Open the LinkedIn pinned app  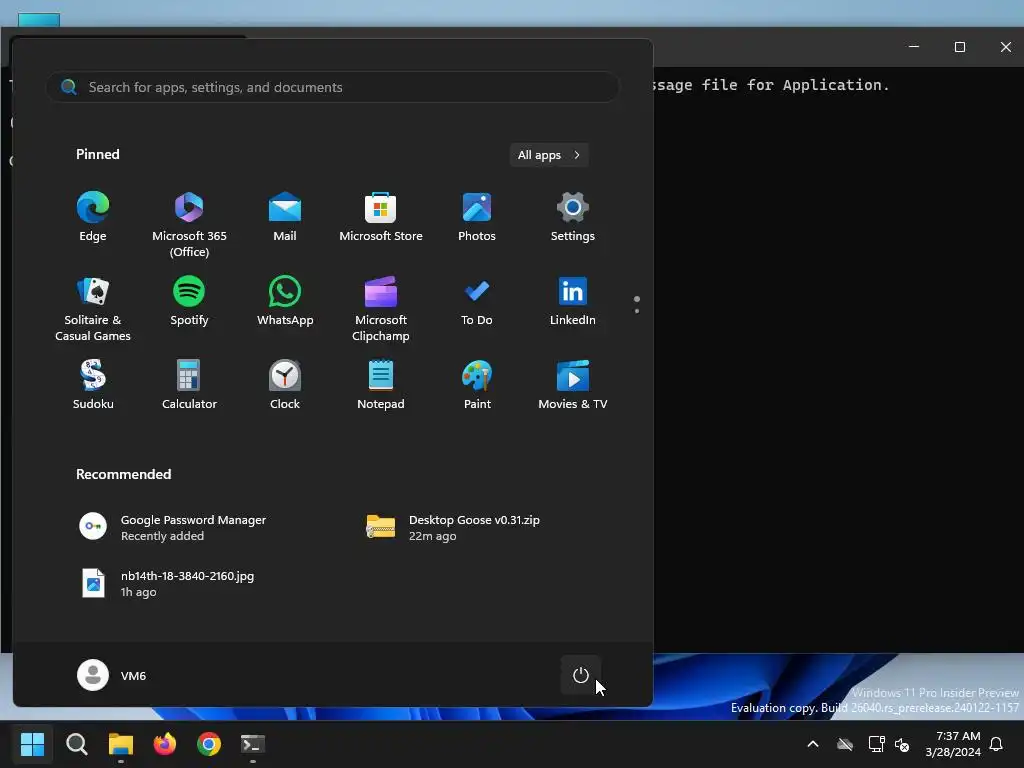click(x=573, y=302)
